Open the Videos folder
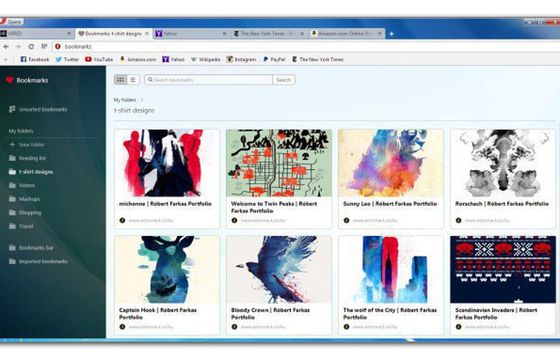 point(22,185)
